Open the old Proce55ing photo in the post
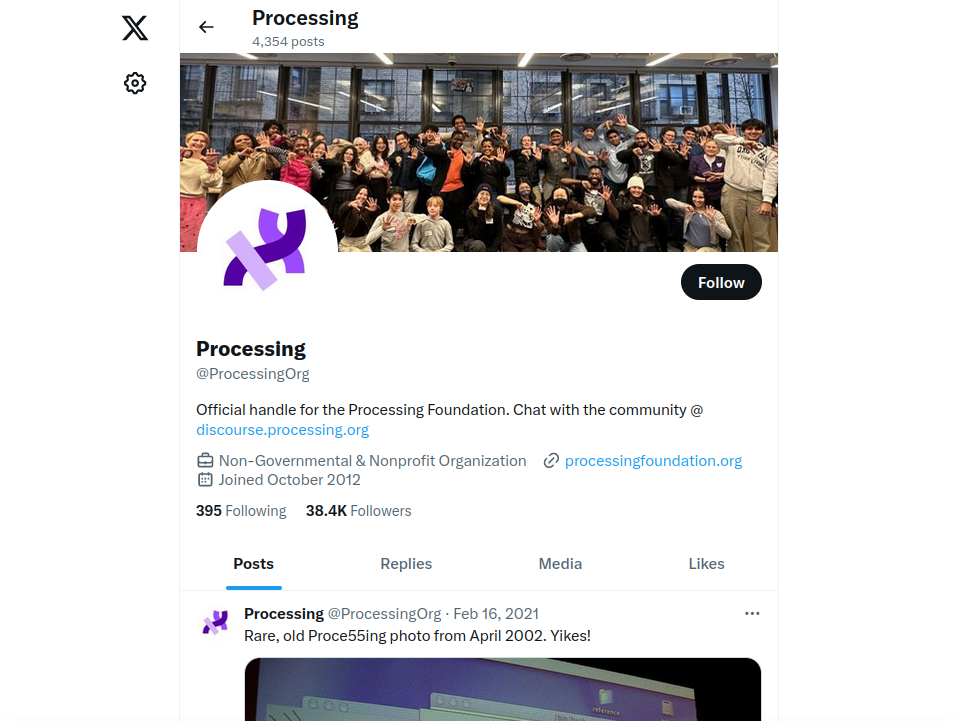This screenshot has height=721, width=961. tap(503, 689)
